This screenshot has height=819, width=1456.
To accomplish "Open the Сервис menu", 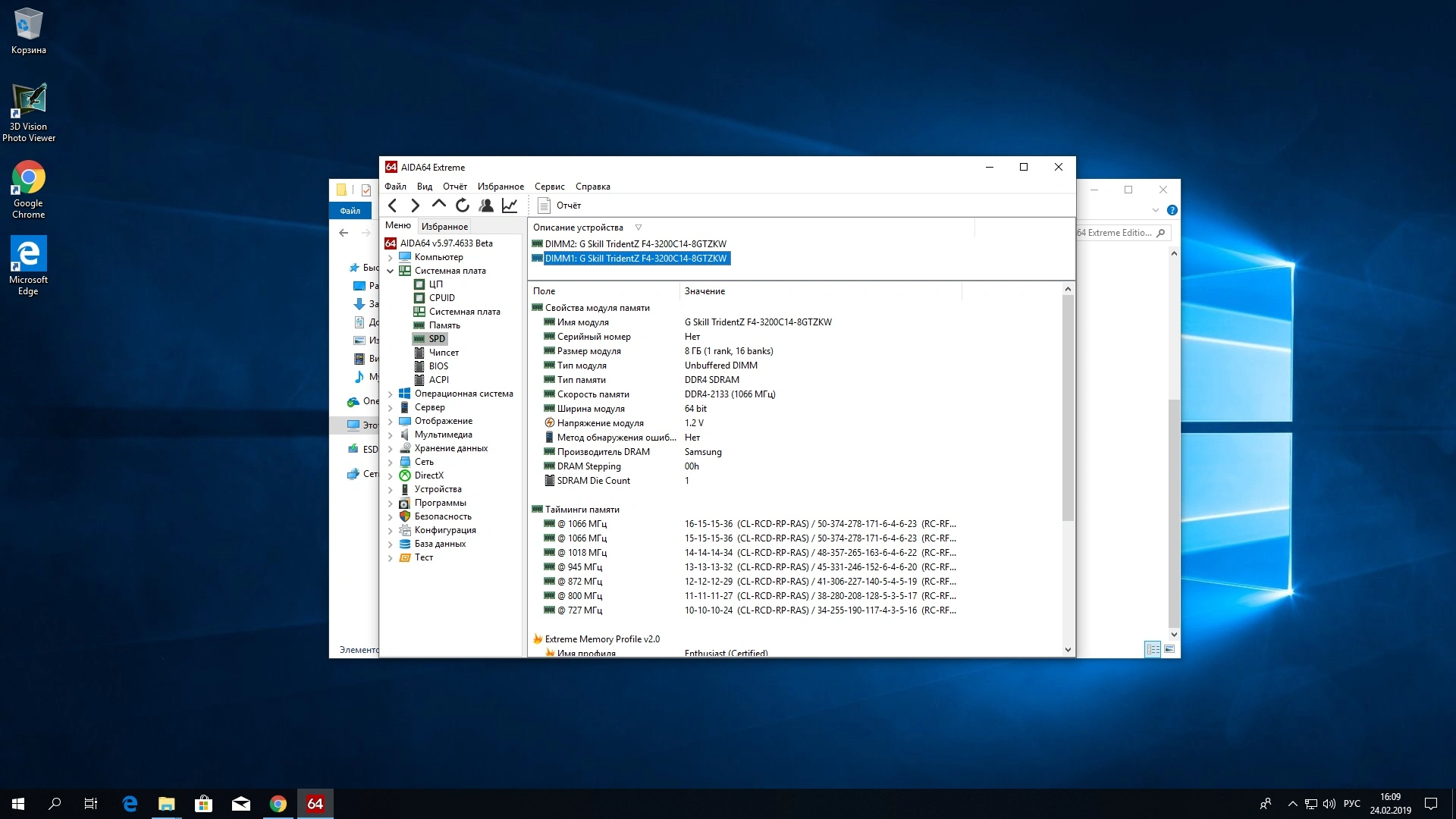I will [549, 187].
